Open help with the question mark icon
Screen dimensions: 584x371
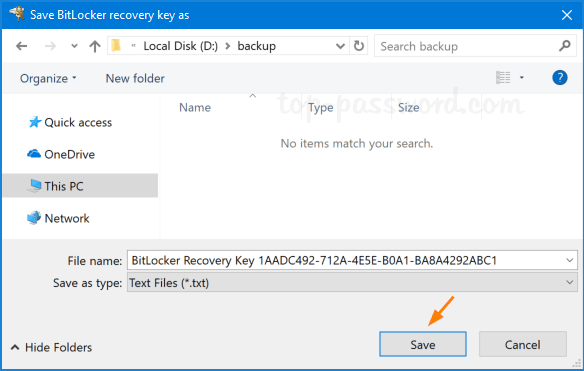(559, 78)
